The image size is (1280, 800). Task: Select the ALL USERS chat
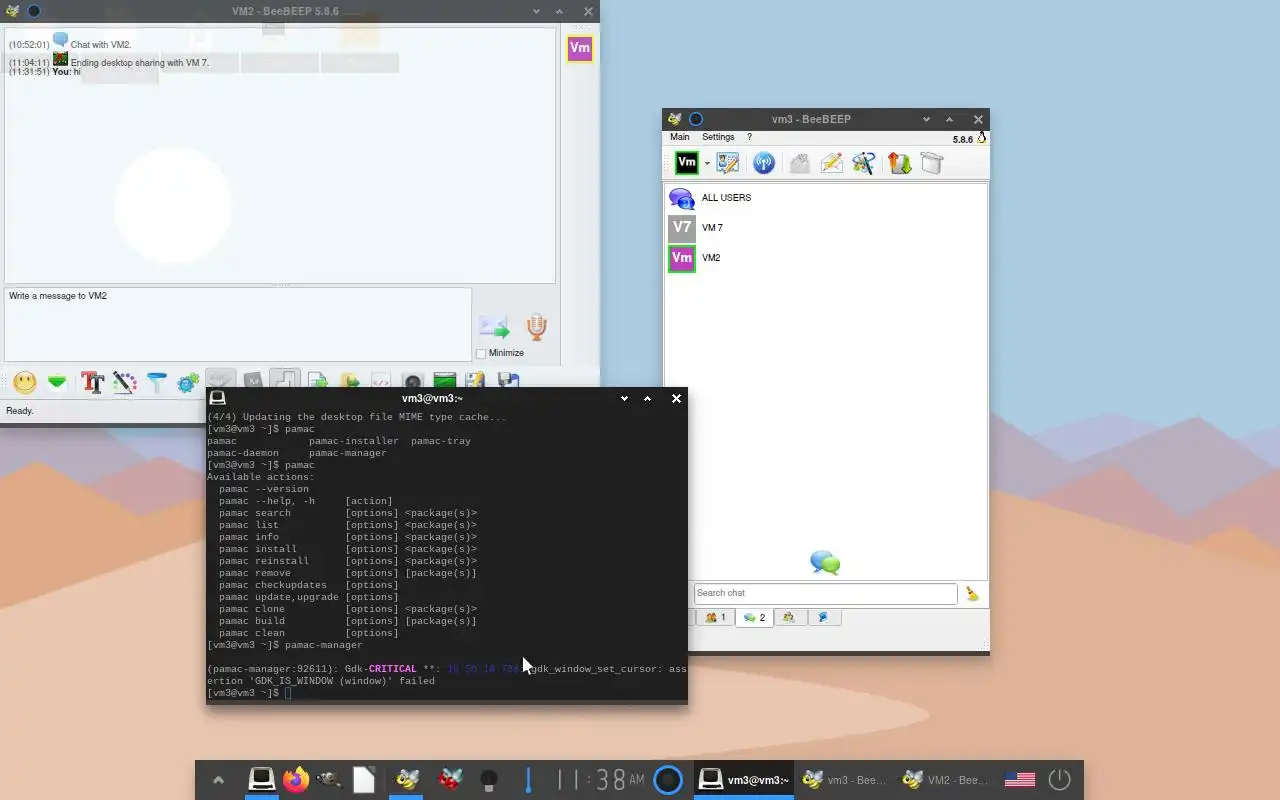pyautogui.click(x=826, y=198)
